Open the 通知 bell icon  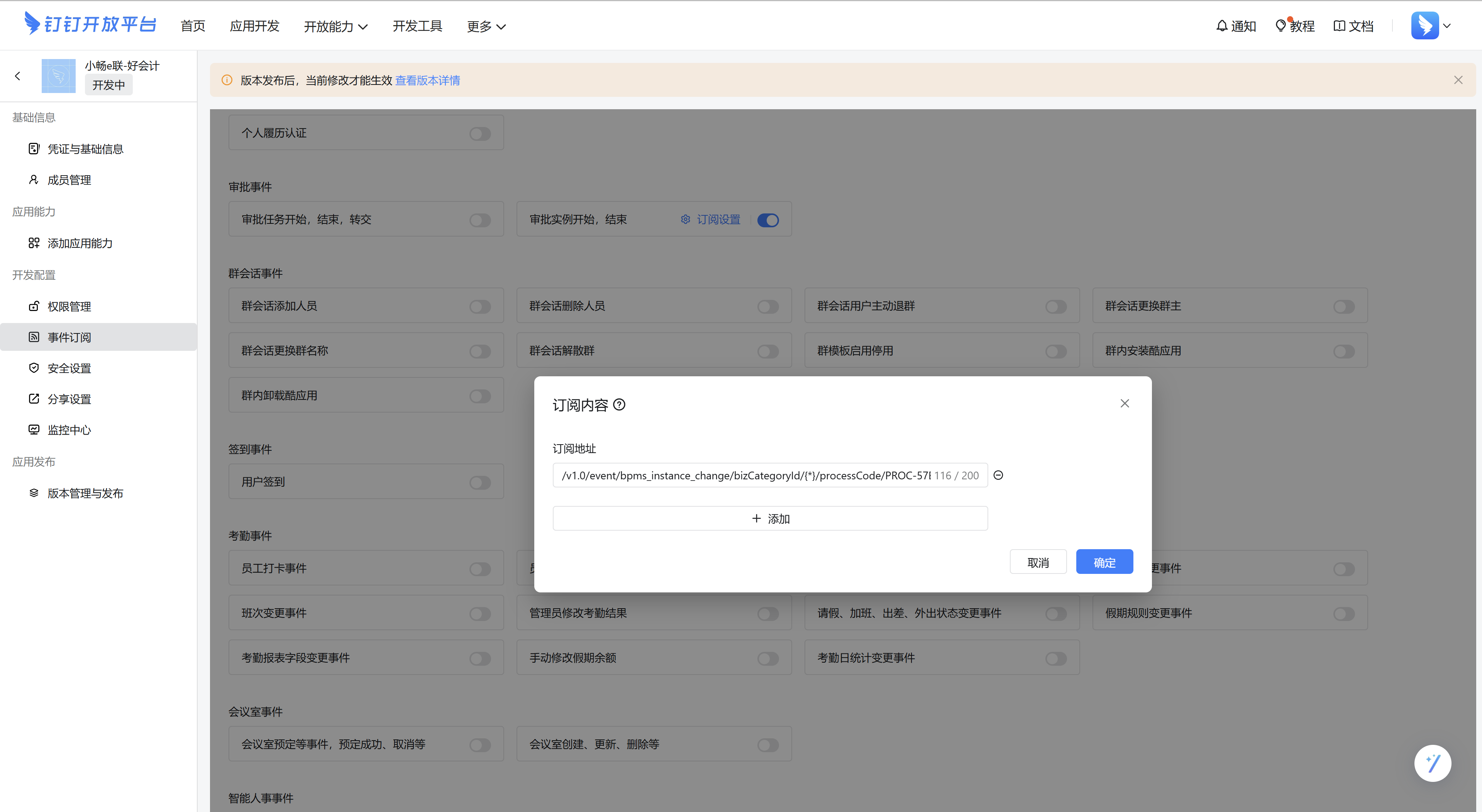point(1221,26)
